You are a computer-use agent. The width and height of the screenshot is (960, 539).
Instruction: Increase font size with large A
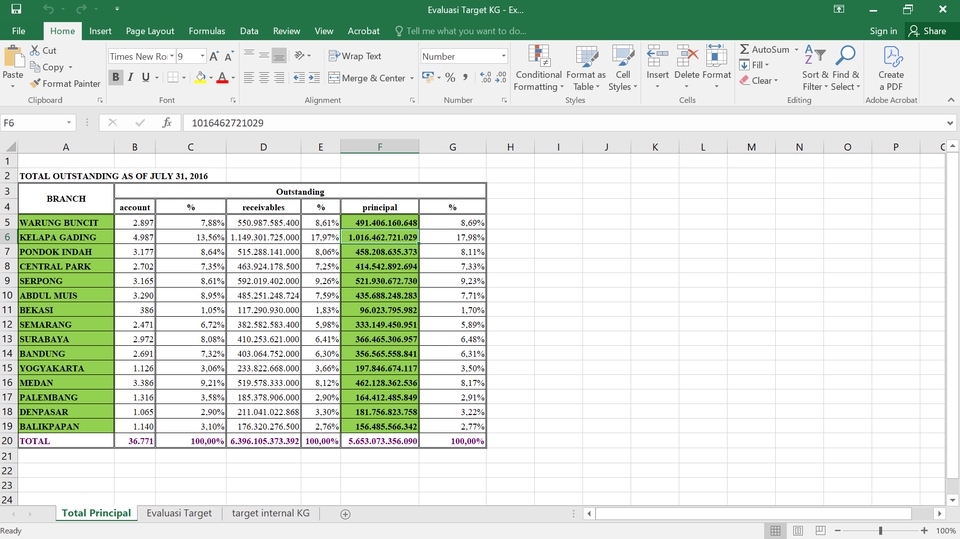click(x=214, y=56)
